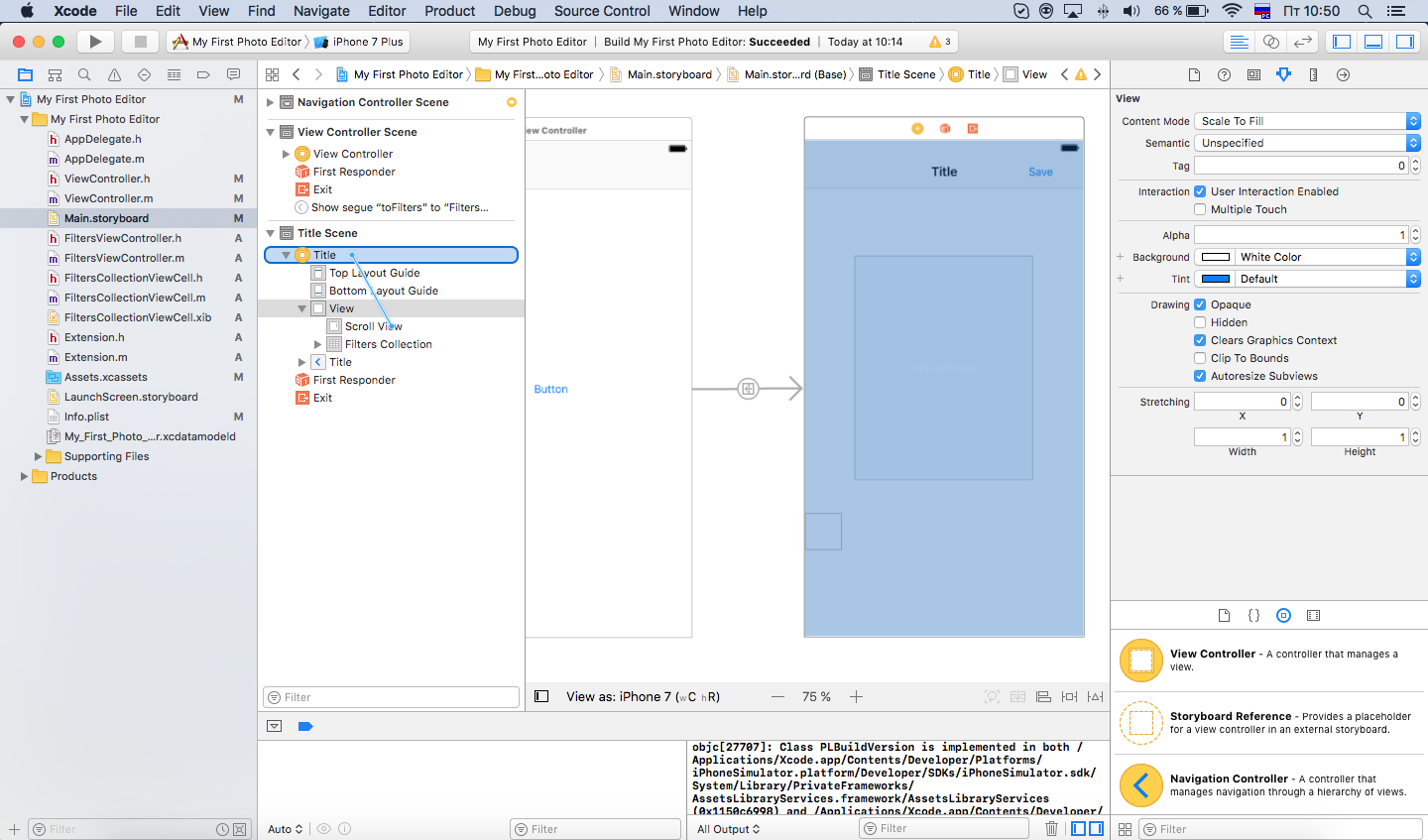Open the Background color dropdown

[1327, 257]
